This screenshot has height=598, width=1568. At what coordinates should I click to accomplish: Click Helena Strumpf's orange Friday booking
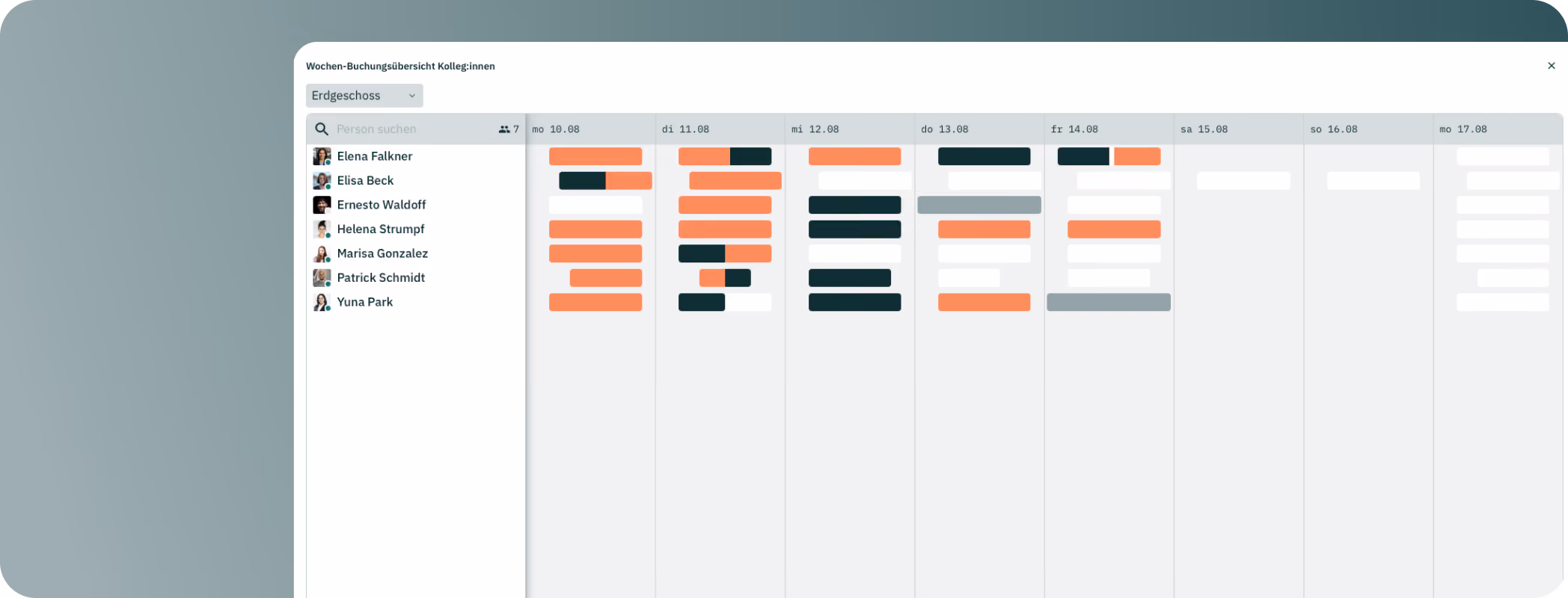[1114, 229]
